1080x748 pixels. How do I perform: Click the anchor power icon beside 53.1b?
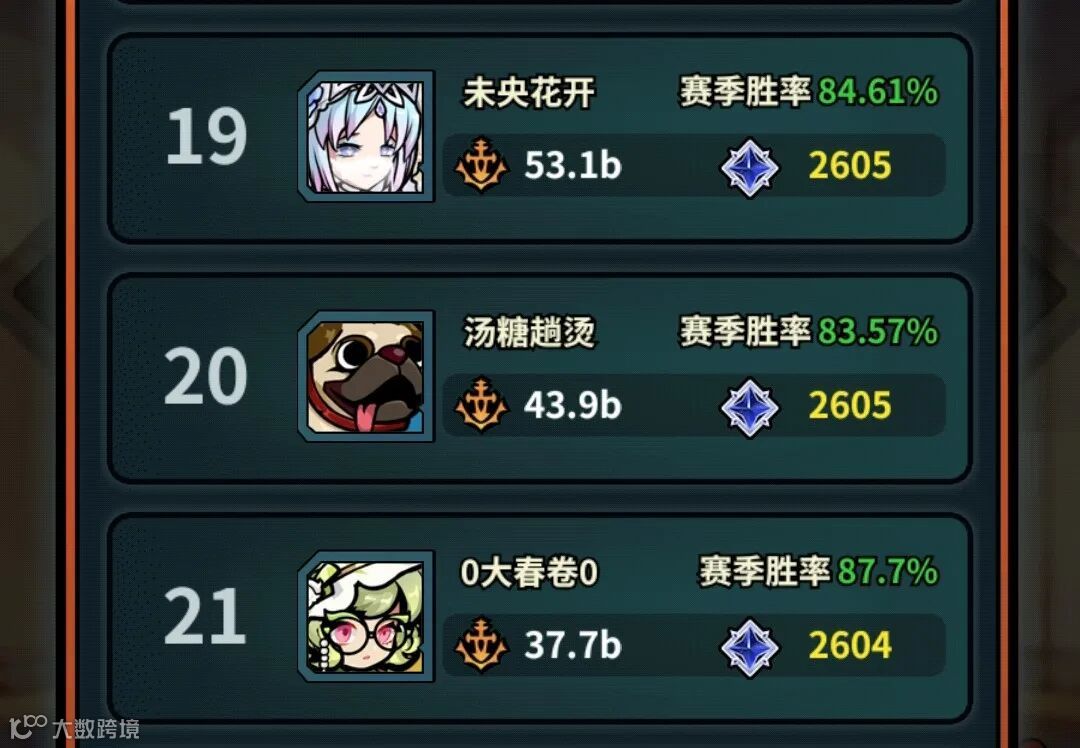coord(481,164)
